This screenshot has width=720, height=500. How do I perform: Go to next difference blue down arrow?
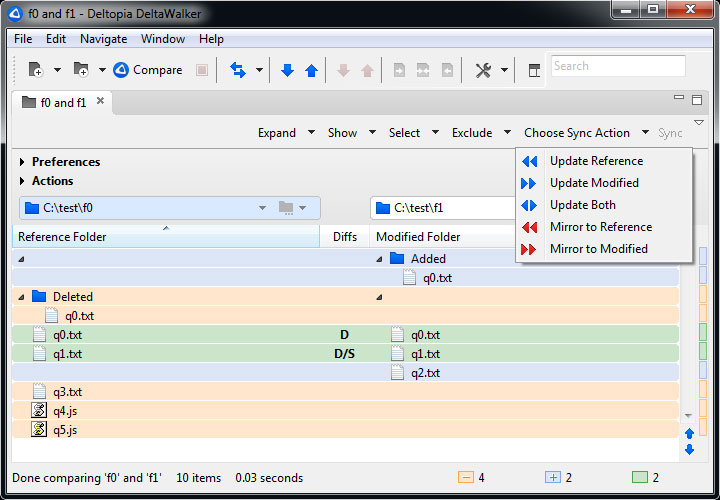pyautogui.click(x=287, y=70)
